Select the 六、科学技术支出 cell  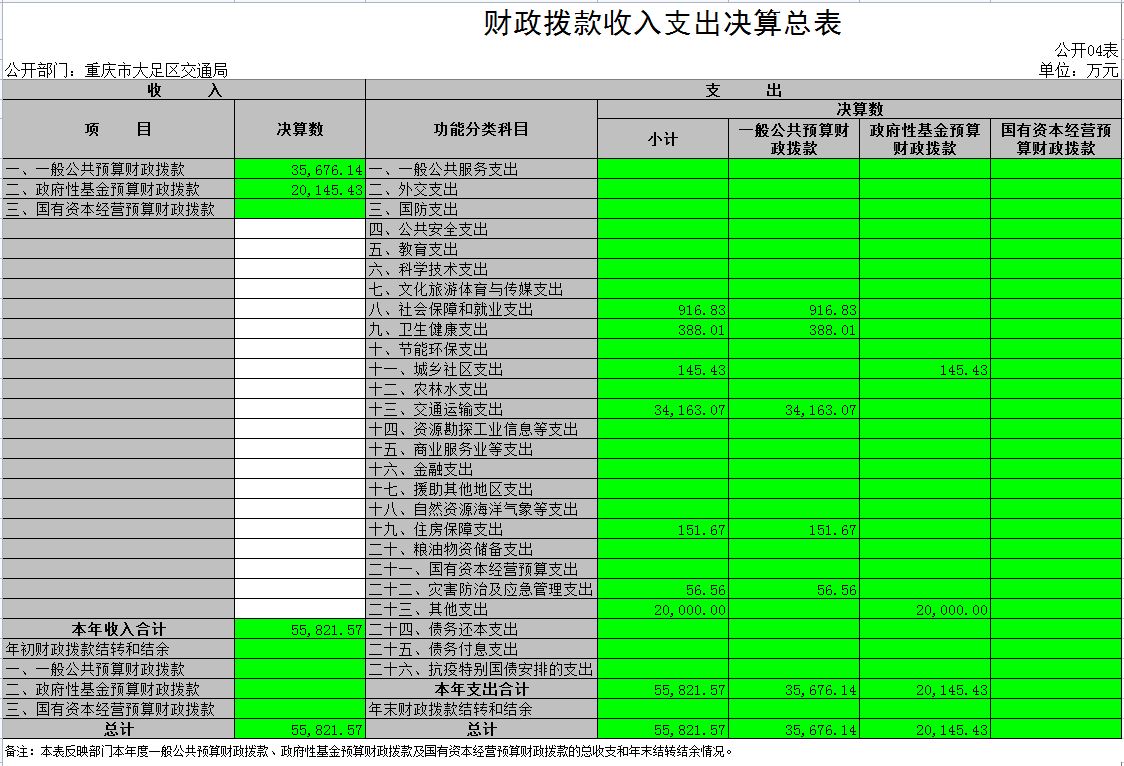481,269
